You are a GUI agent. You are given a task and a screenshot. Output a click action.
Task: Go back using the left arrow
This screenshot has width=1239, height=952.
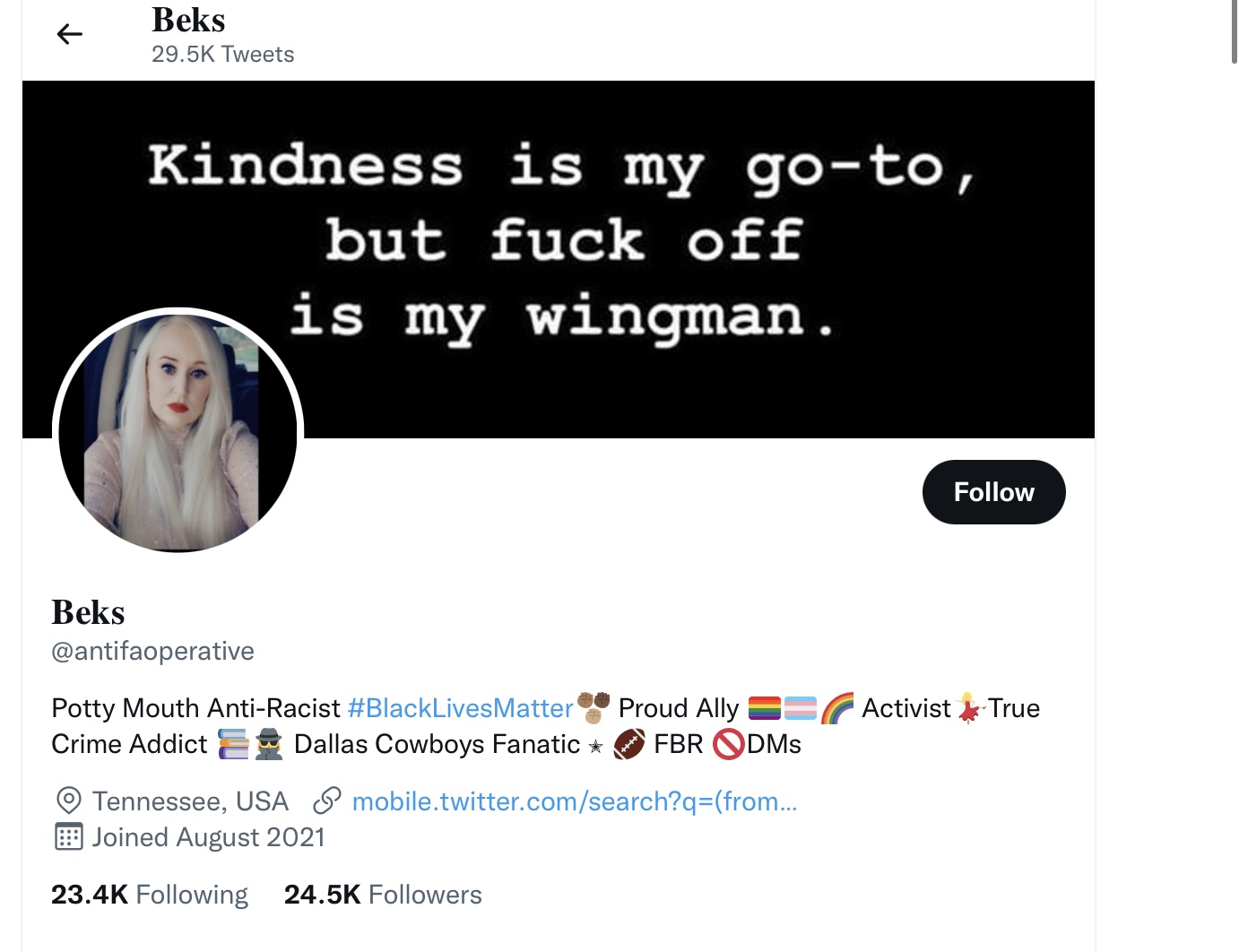[x=69, y=34]
